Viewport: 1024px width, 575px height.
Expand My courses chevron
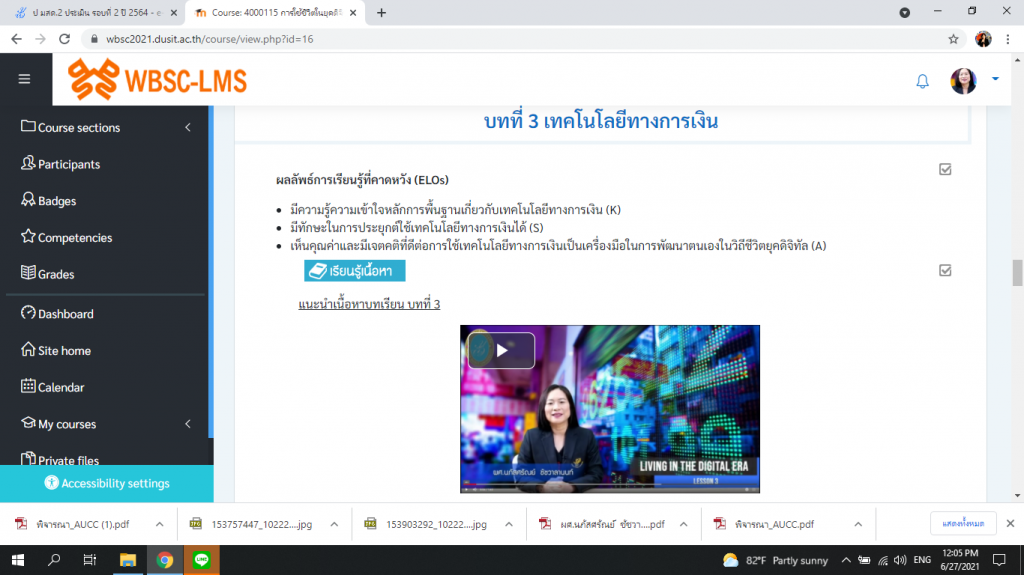(x=188, y=423)
